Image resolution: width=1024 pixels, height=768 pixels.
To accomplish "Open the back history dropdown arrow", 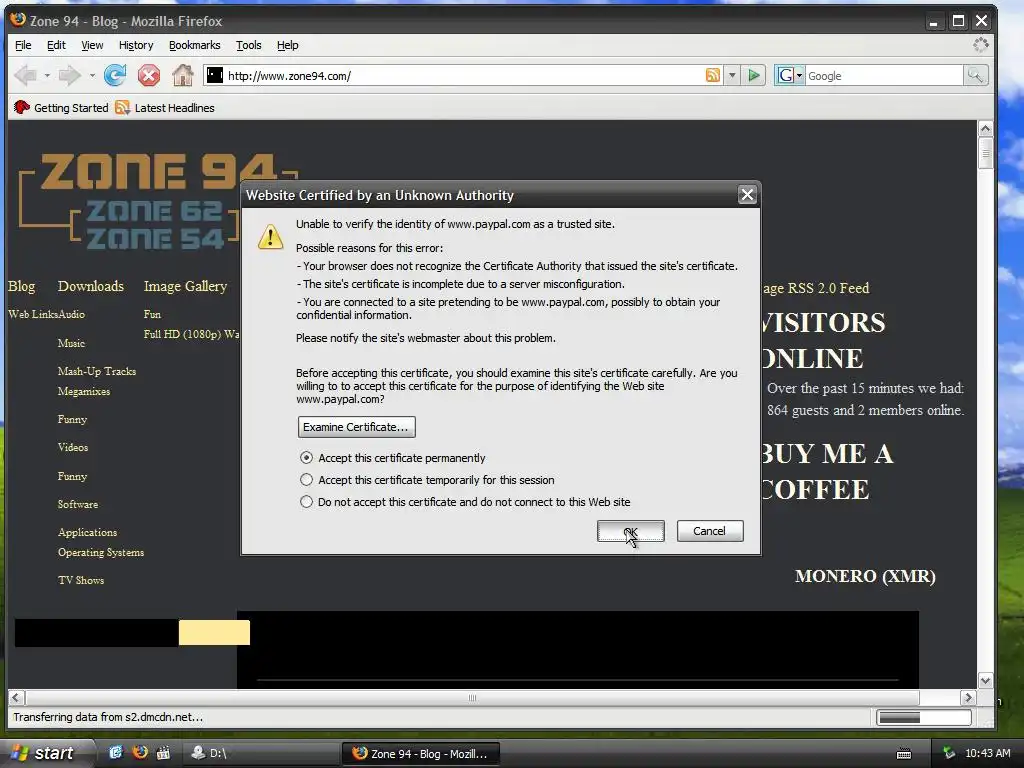I will click(x=47, y=76).
